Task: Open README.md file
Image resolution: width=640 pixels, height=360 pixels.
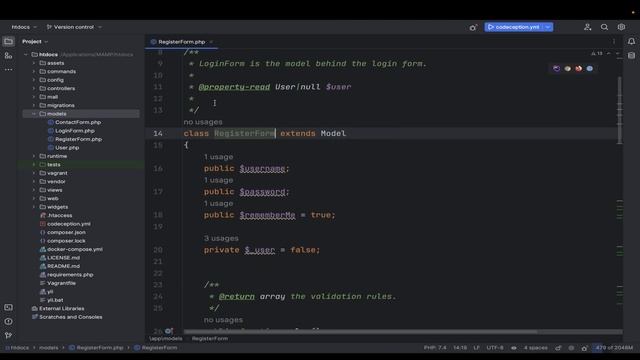Action: point(63,266)
